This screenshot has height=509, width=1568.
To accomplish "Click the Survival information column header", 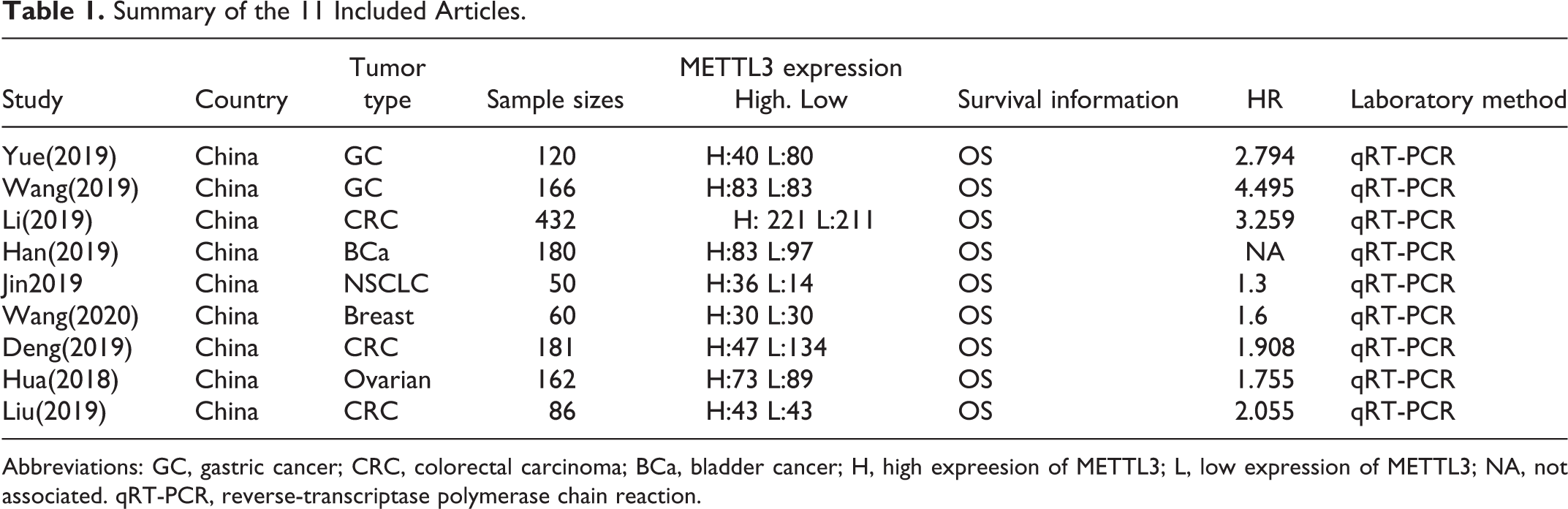I will 1068,100.
